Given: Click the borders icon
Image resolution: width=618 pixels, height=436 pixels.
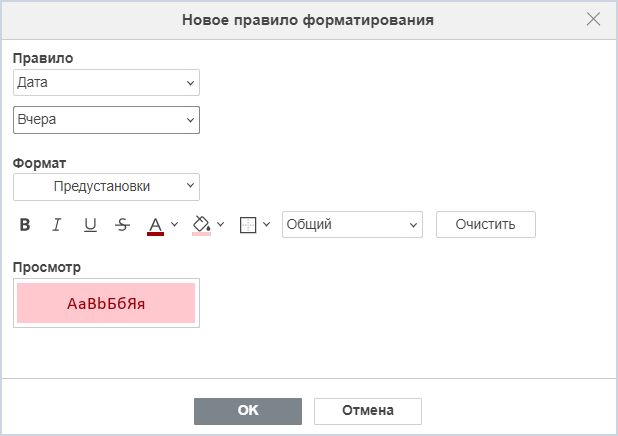Looking at the screenshot, I should tap(248, 225).
